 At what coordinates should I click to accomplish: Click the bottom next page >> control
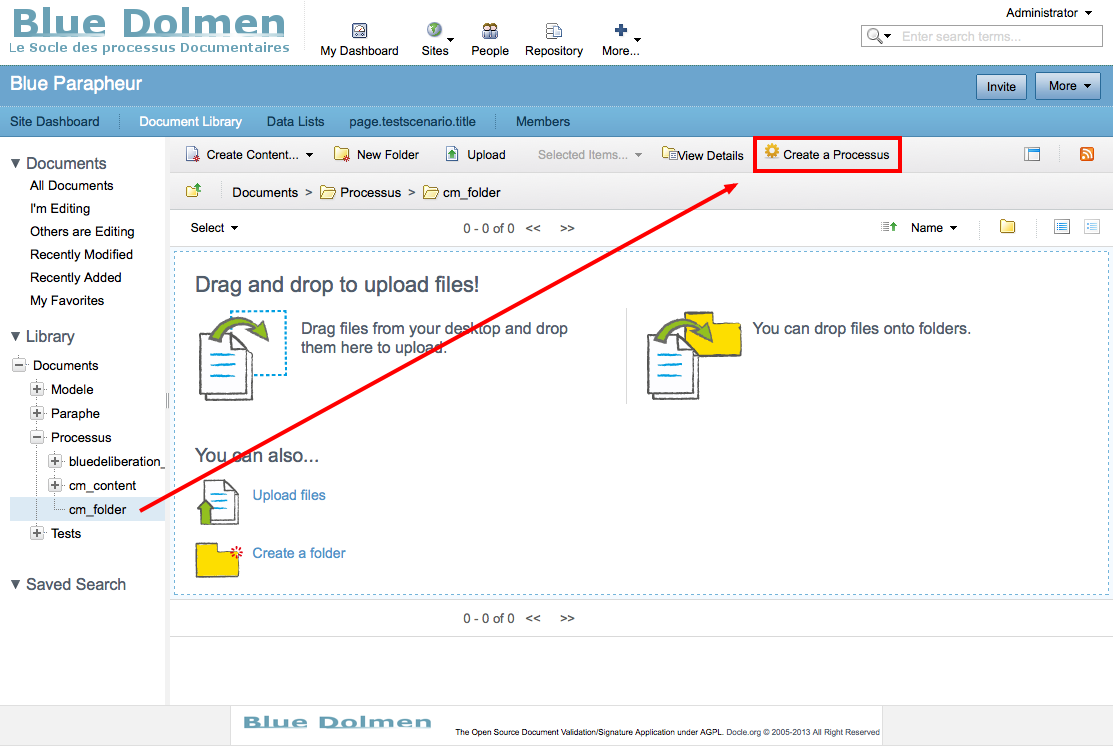pyautogui.click(x=567, y=619)
